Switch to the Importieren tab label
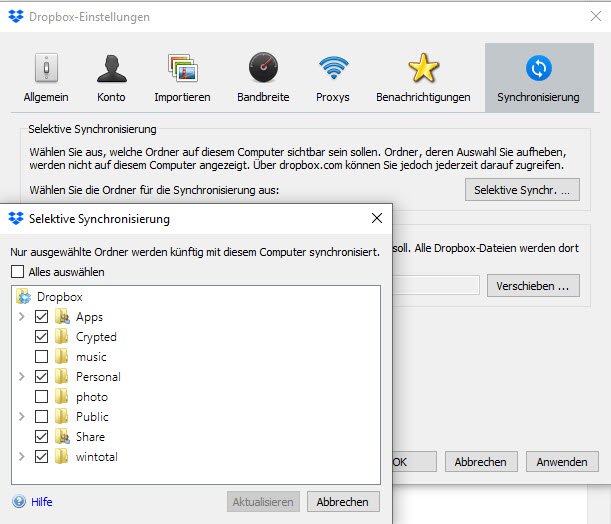This screenshot has height=524, width=611. coord(182,97)
